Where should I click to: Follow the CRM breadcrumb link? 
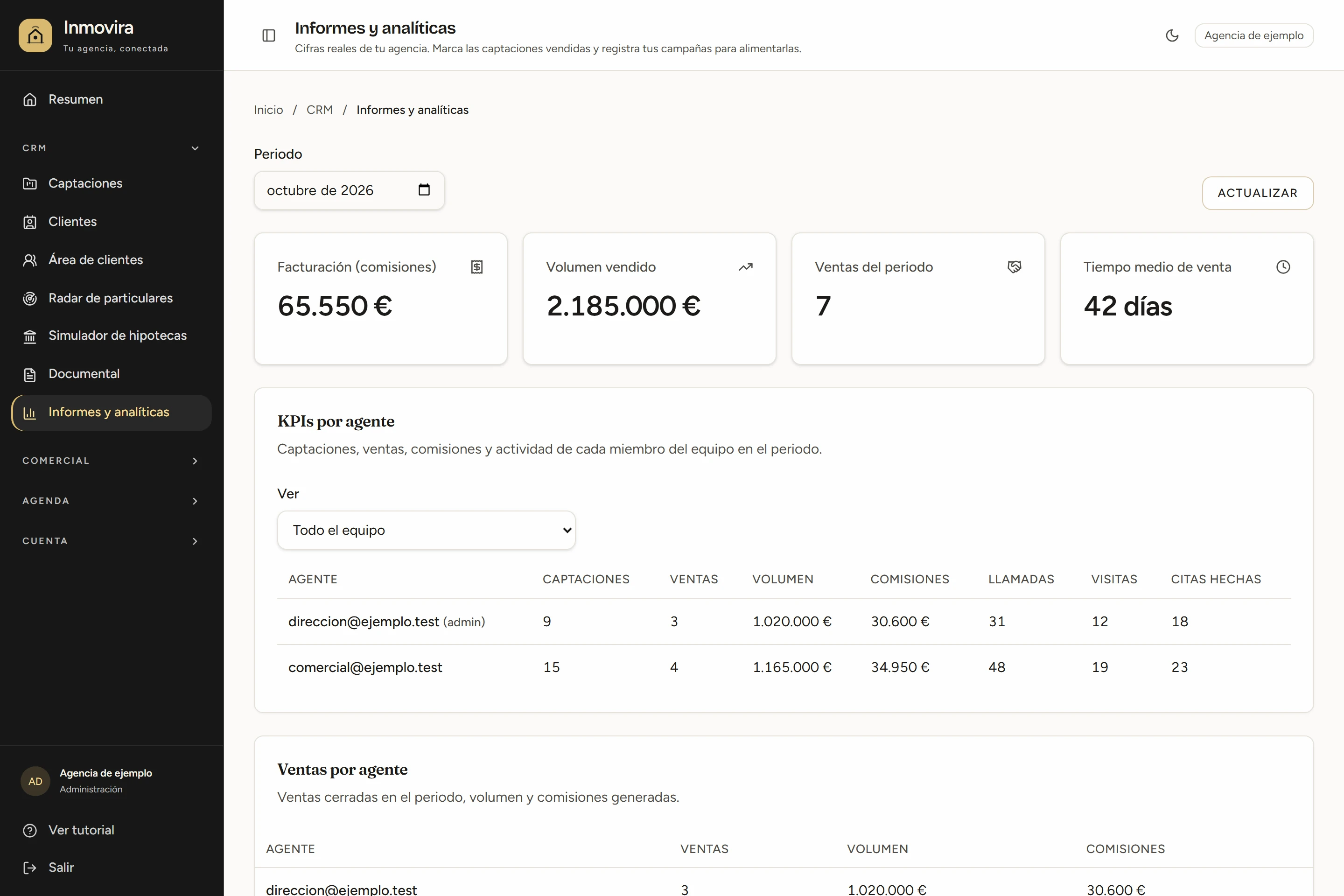pos(319,110)
